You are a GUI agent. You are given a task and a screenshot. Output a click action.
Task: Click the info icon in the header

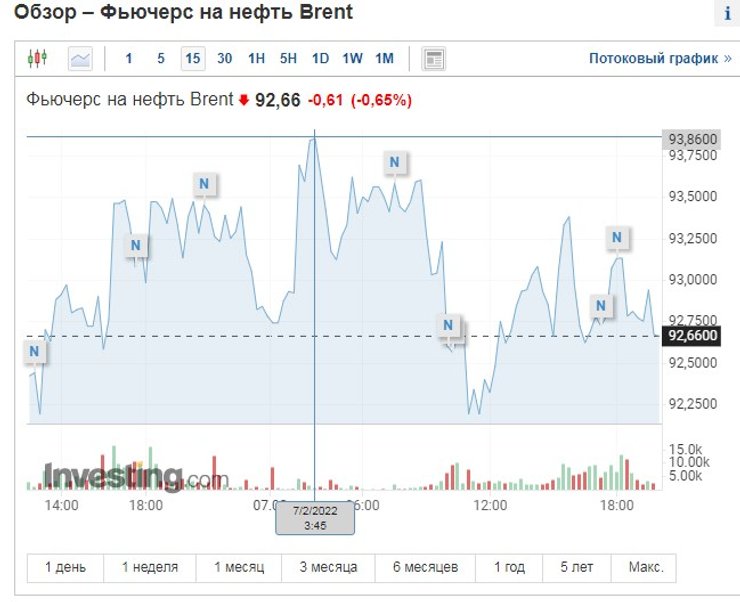pyautogui.click(x=727, y=14)
